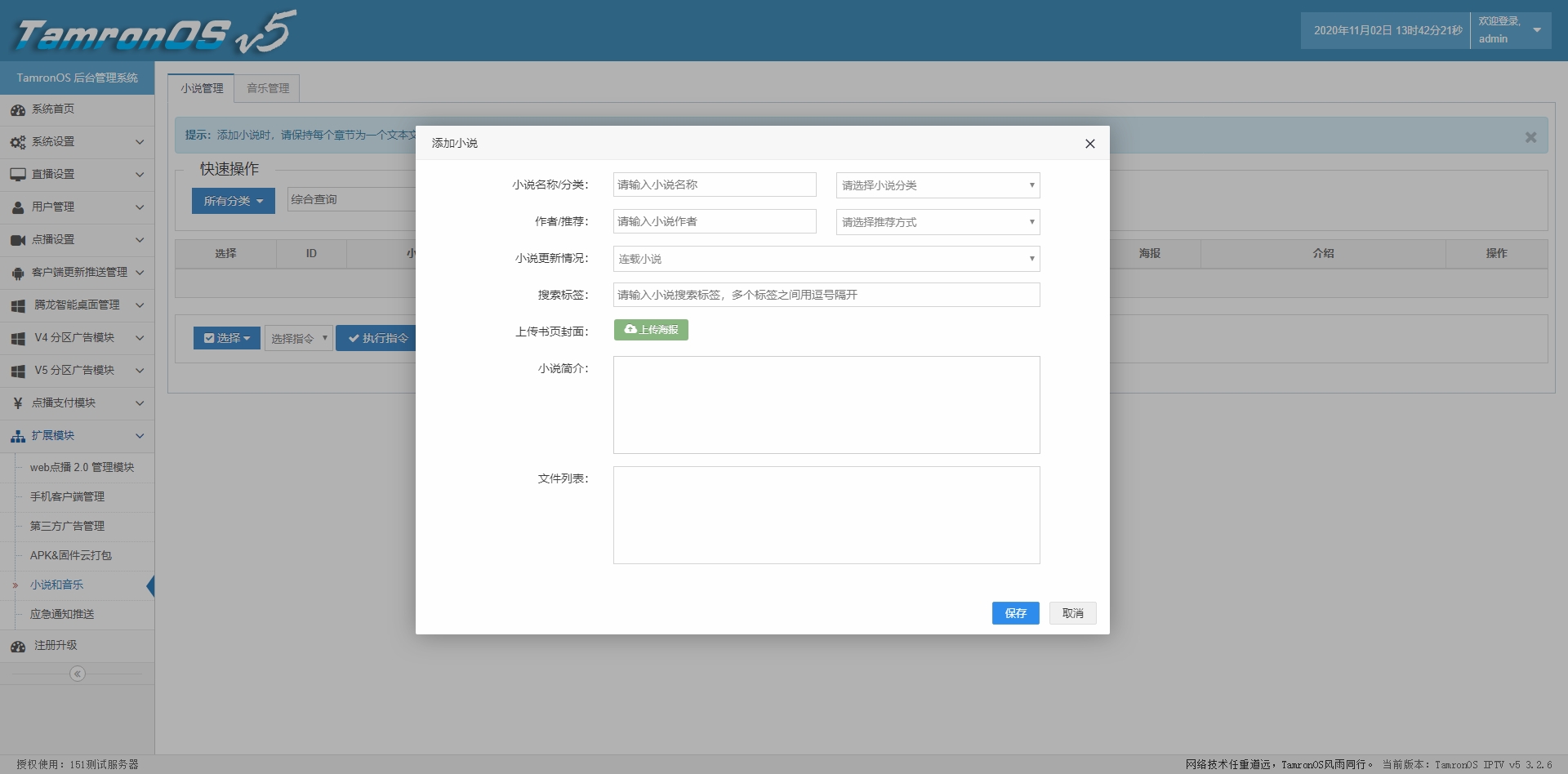Click the 介绍 column header
1568x774 pixels.
1323,254
